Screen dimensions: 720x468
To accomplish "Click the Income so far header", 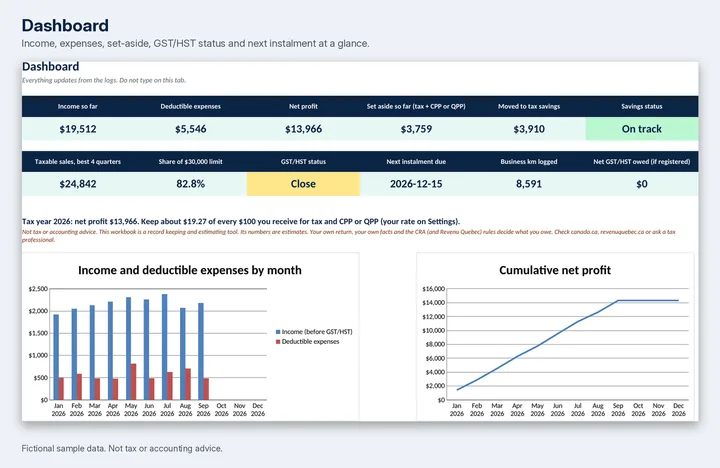I will pyautogui.click(x=78, y=107).
